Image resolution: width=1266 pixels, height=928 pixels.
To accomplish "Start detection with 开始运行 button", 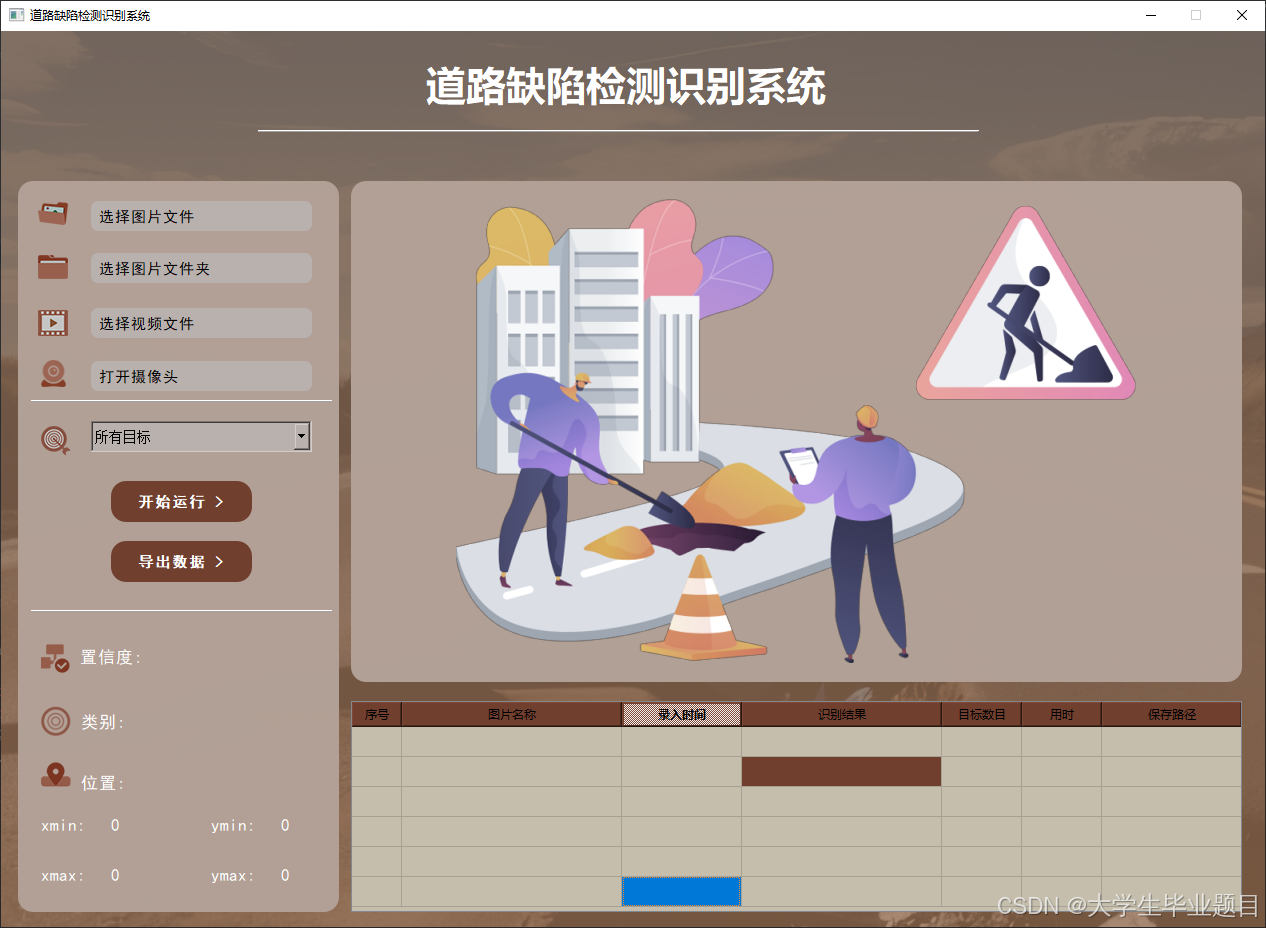I will (x=181, y=501).
